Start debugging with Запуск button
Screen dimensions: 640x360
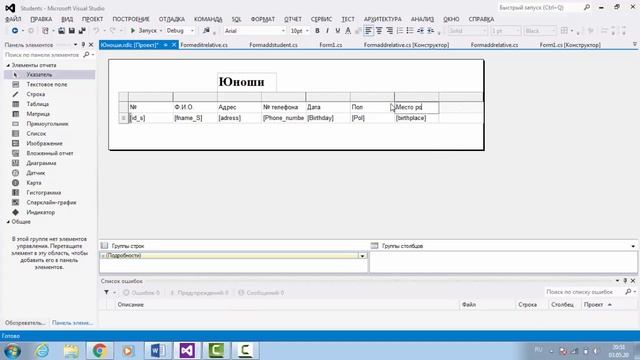(144, 31)
